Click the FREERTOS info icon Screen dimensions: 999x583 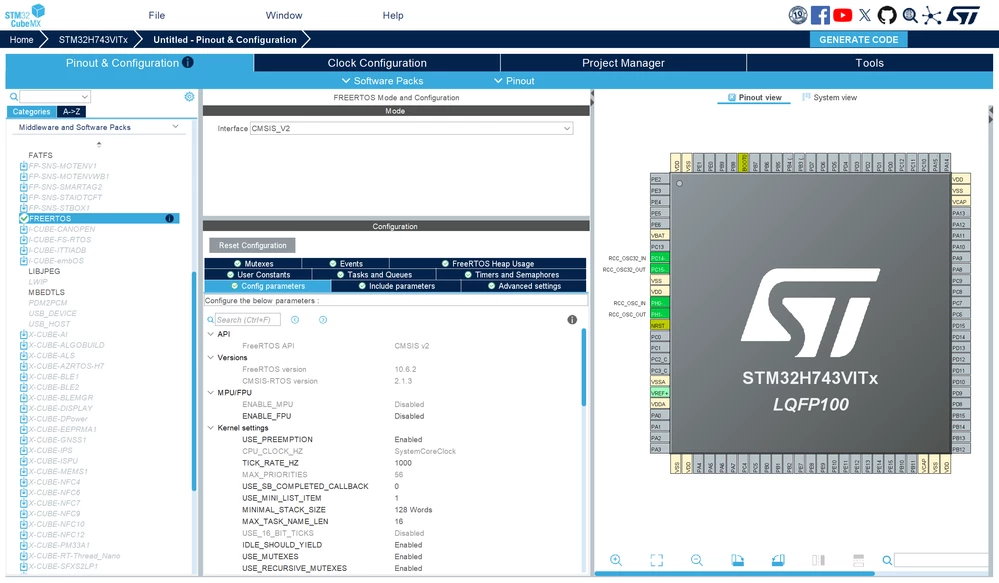(169, 219)
